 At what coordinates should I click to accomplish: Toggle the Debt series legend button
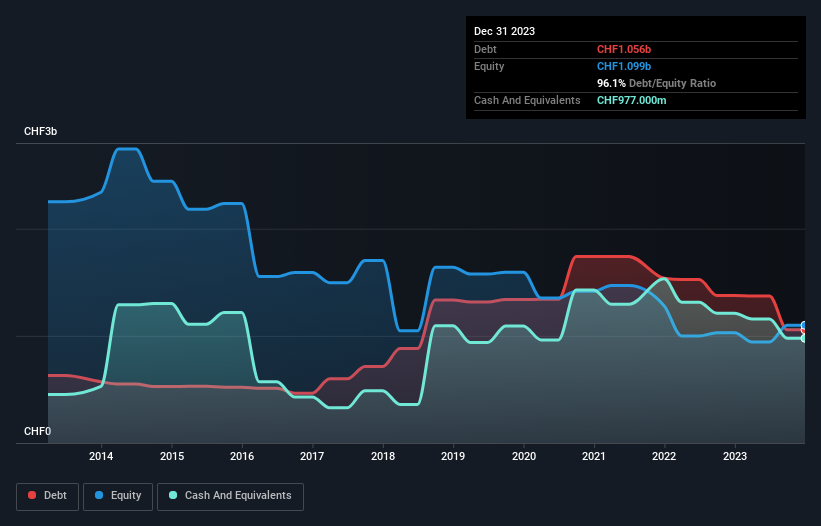click(48, 496)
